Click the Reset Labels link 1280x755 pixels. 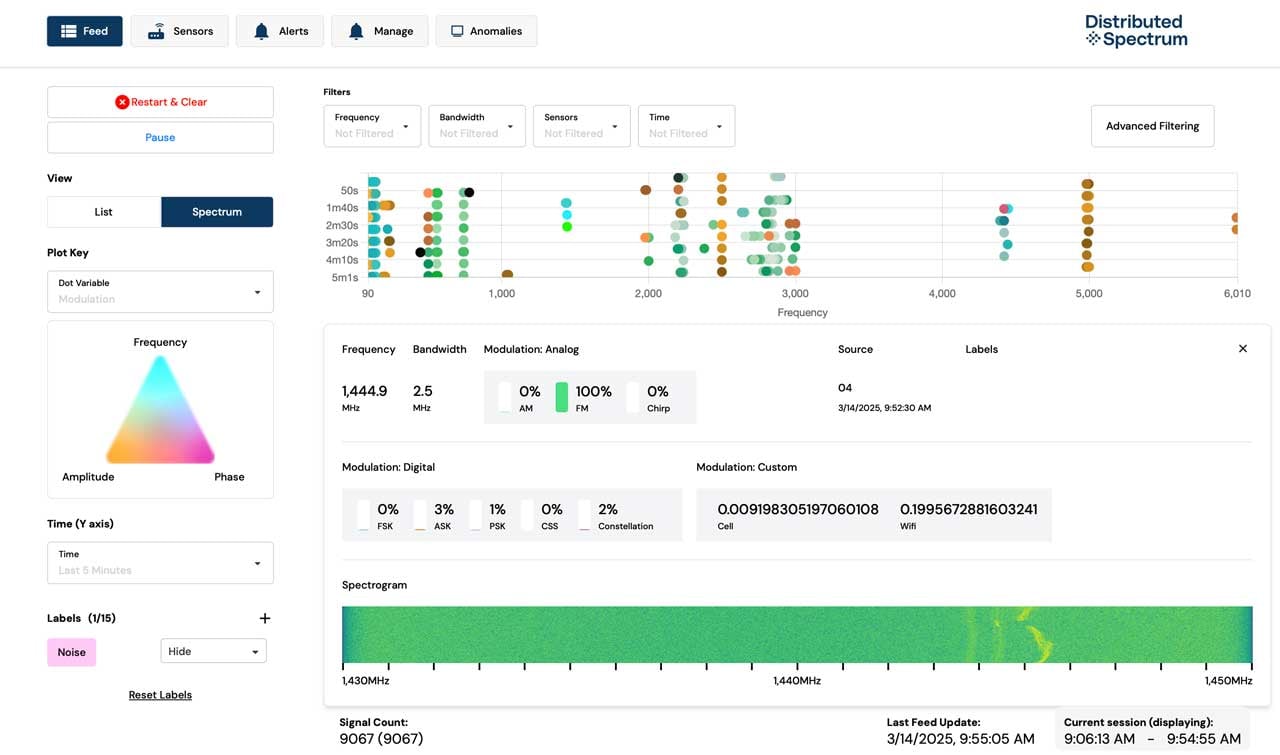point(160,694)
